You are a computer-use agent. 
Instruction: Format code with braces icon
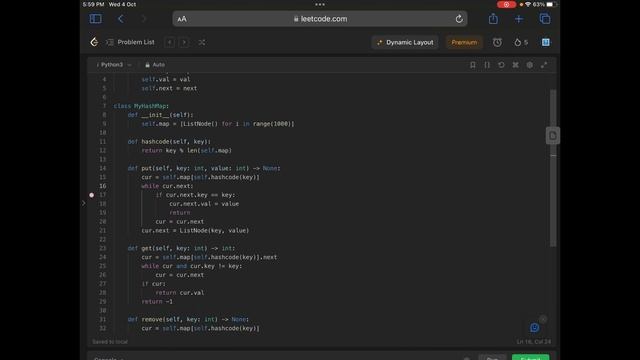click(487, 65)
